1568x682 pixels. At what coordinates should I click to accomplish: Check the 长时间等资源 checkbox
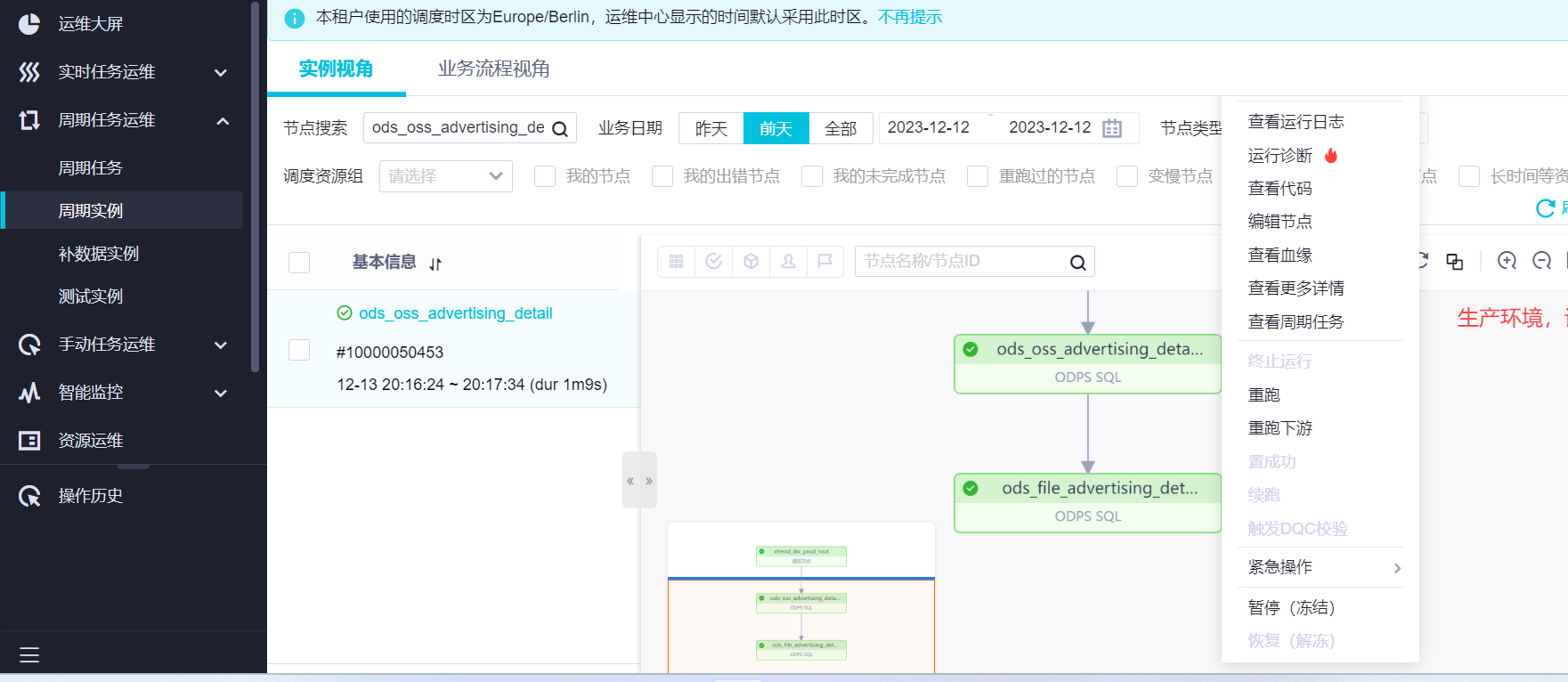click(x=1469, y=176)
